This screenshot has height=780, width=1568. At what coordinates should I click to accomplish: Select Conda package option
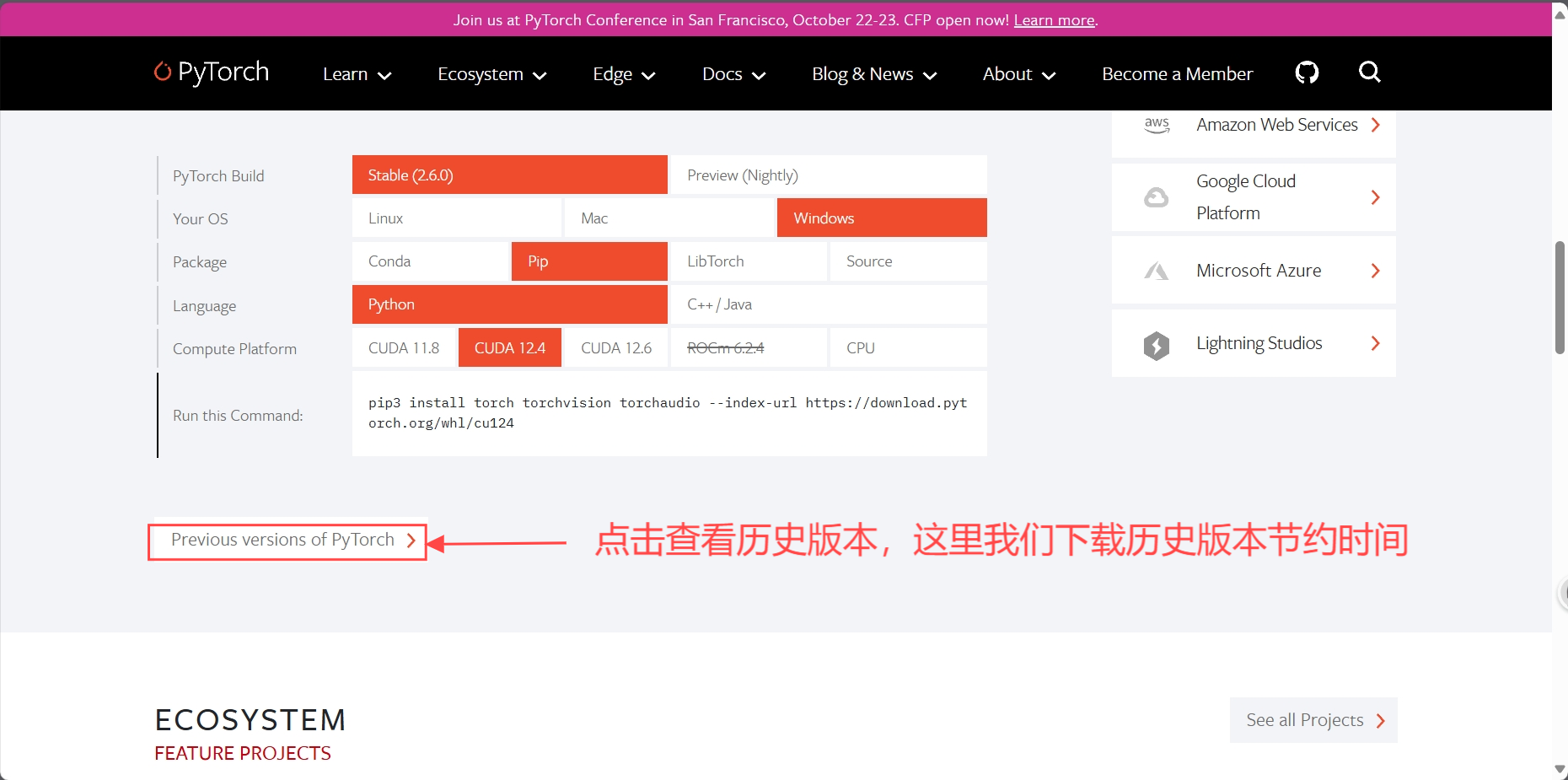(430, 261)
